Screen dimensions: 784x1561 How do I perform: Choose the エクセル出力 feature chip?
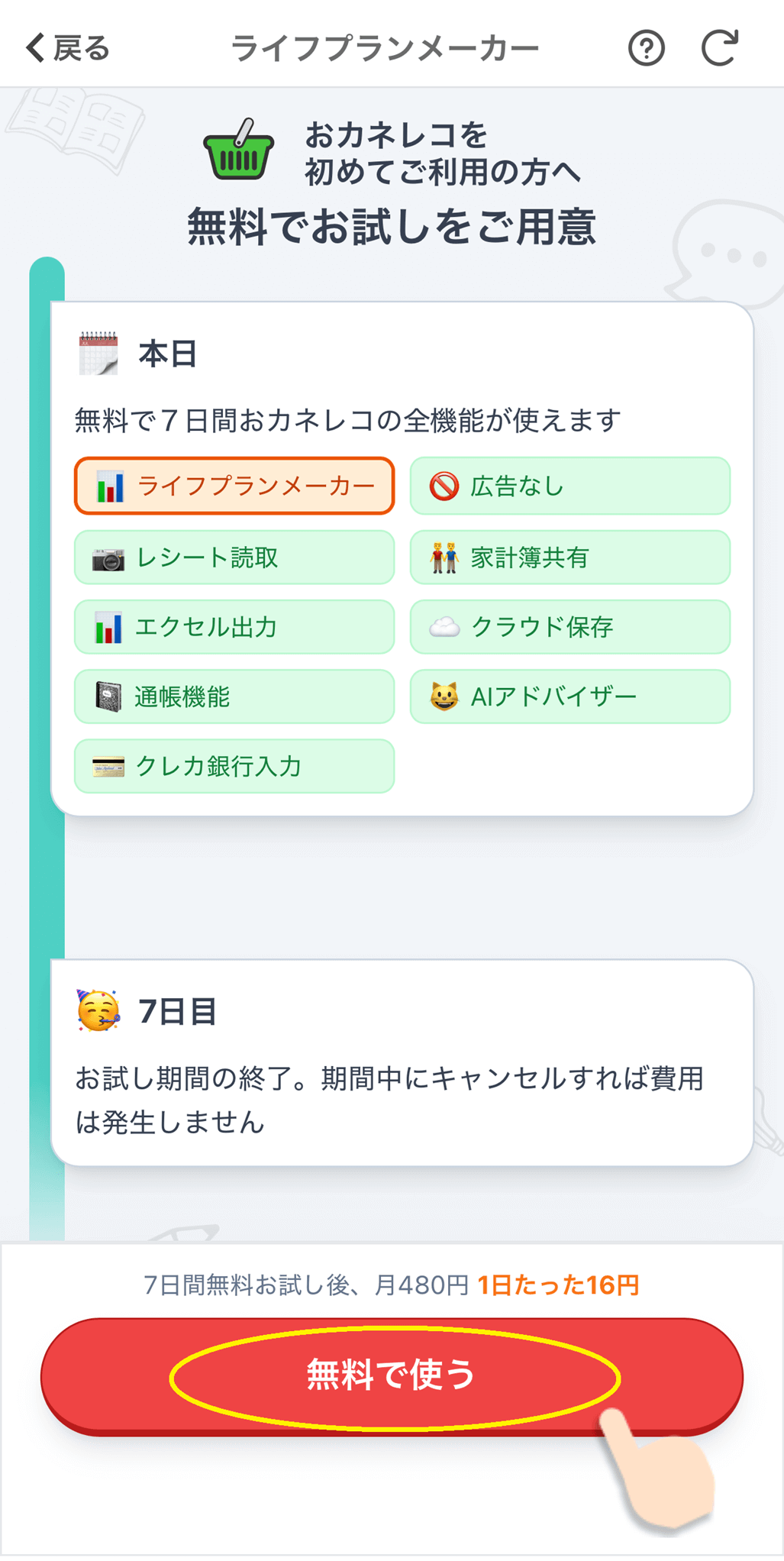tap(234, 627)
